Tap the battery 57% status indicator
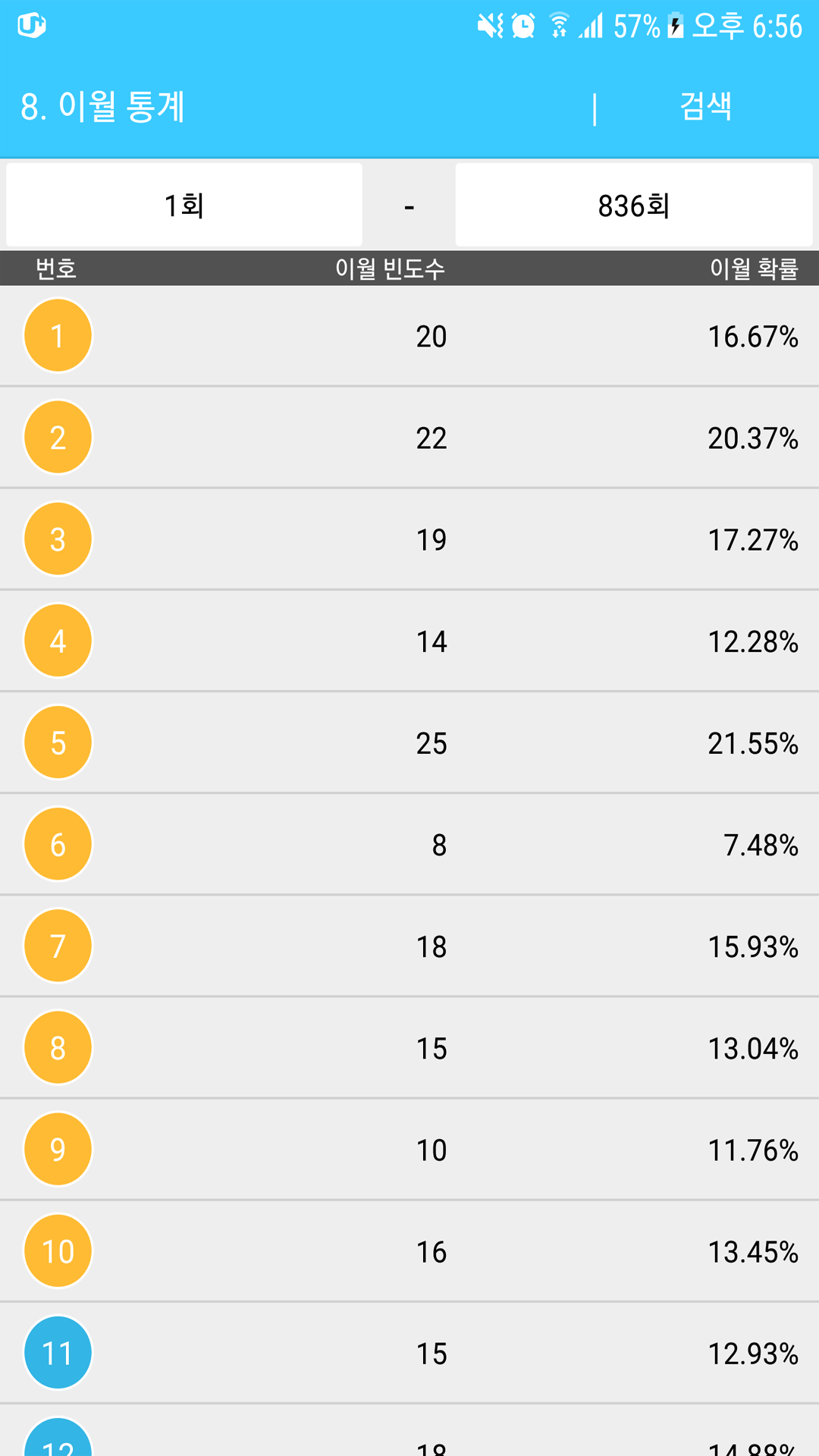This screenshot has width=819, height=1456. point(648,26)
